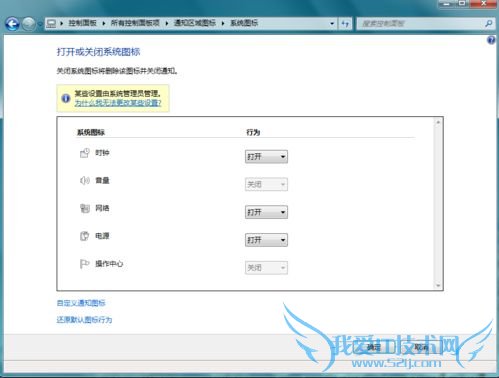Click the 系统图标 column header
Image resolution: width=499 pixels, height=378 pixels.
pyautogui.click(x=91, y=132)
